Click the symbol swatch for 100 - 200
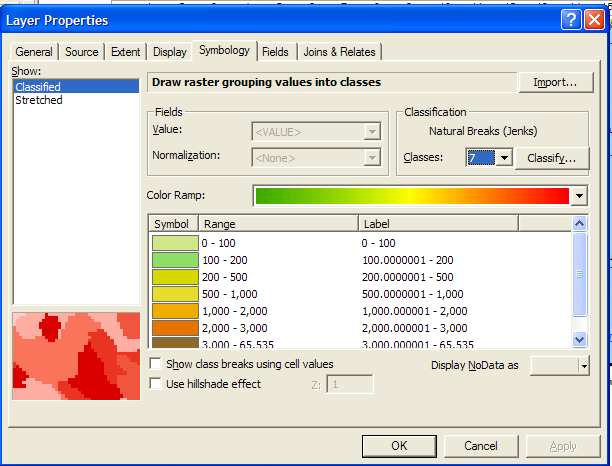This screenshot has width=612, height=466. click(x=175, y=260)
